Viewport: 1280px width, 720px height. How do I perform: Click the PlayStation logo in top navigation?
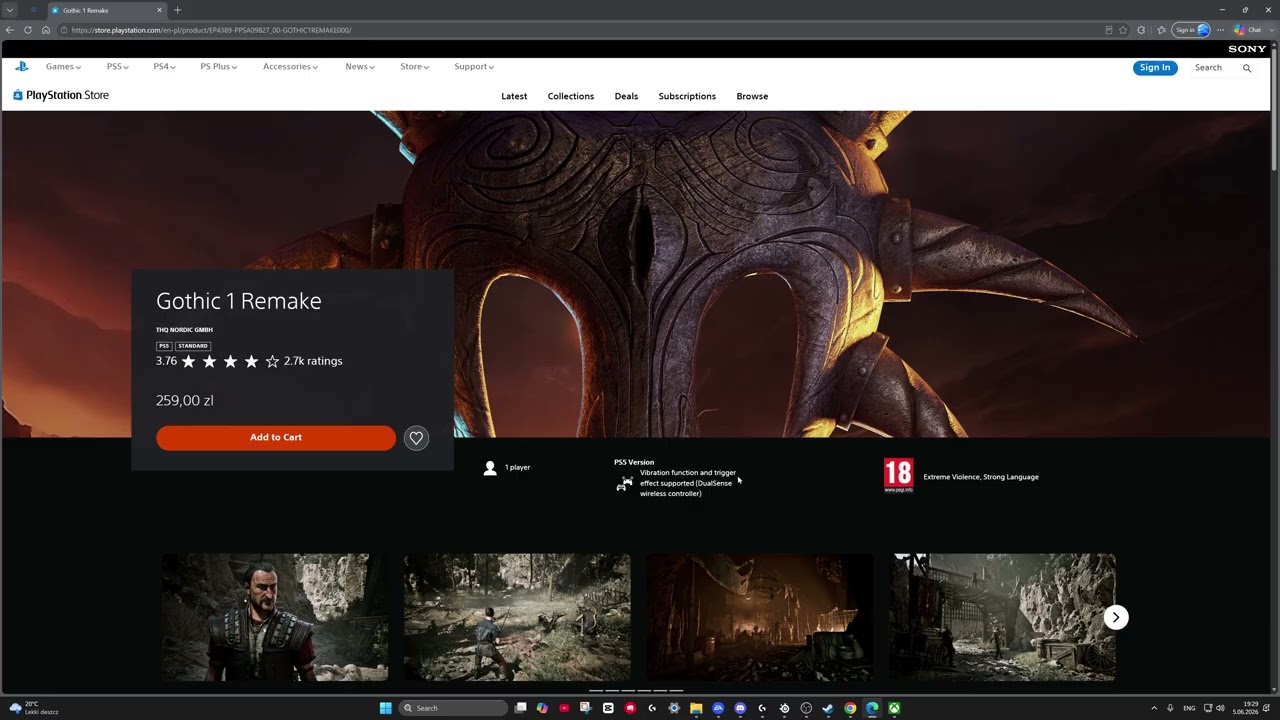pos(21,67)
